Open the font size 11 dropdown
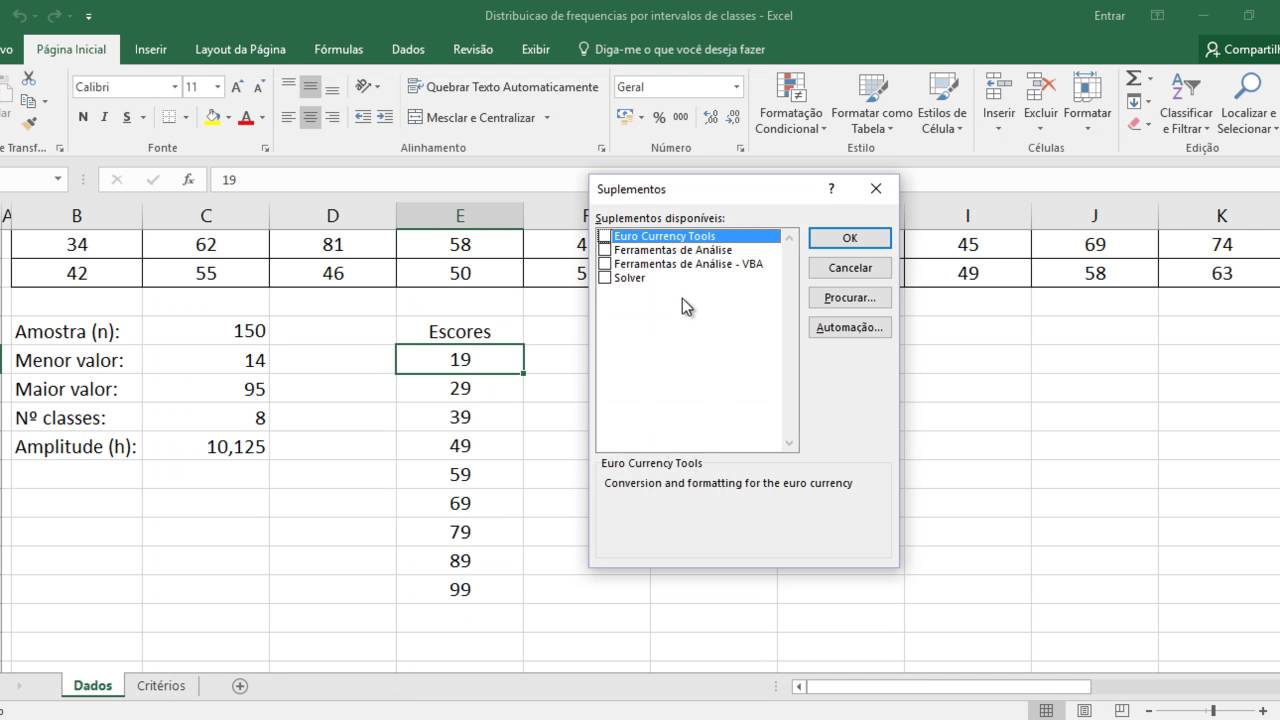1280x720 pixels. pos(217,87)
